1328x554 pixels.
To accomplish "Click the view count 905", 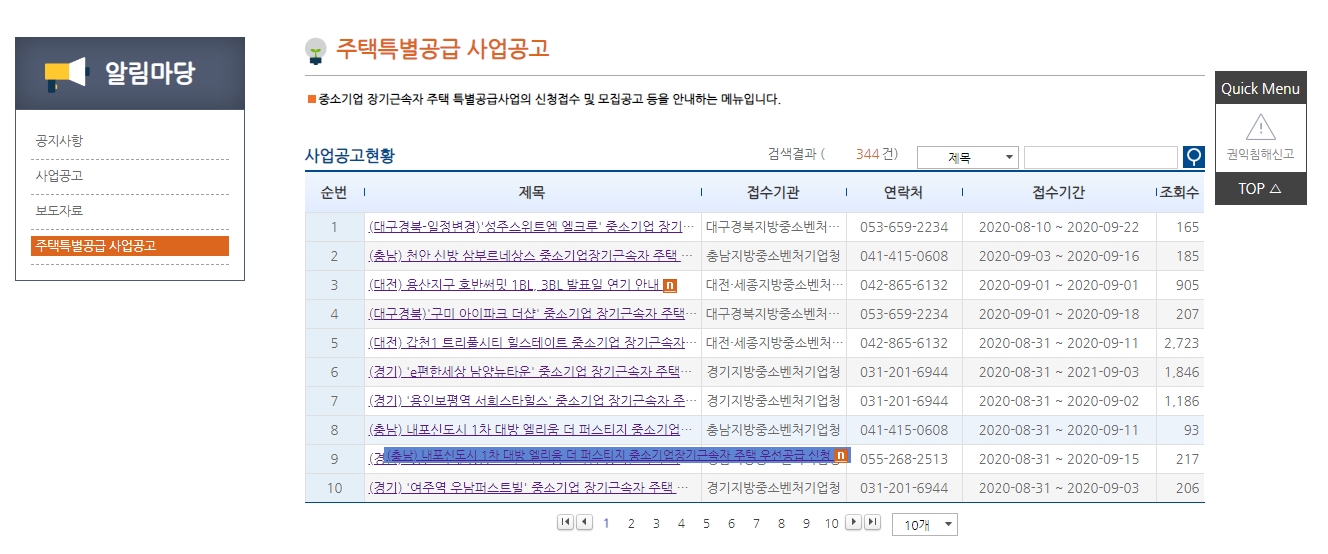I will tap(1187, 285).
